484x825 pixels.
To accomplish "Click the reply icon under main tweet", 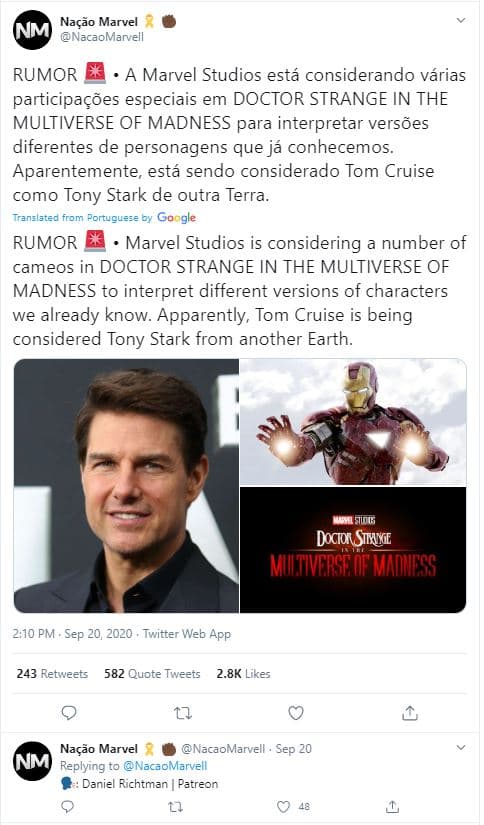I will tap(69, 713).
